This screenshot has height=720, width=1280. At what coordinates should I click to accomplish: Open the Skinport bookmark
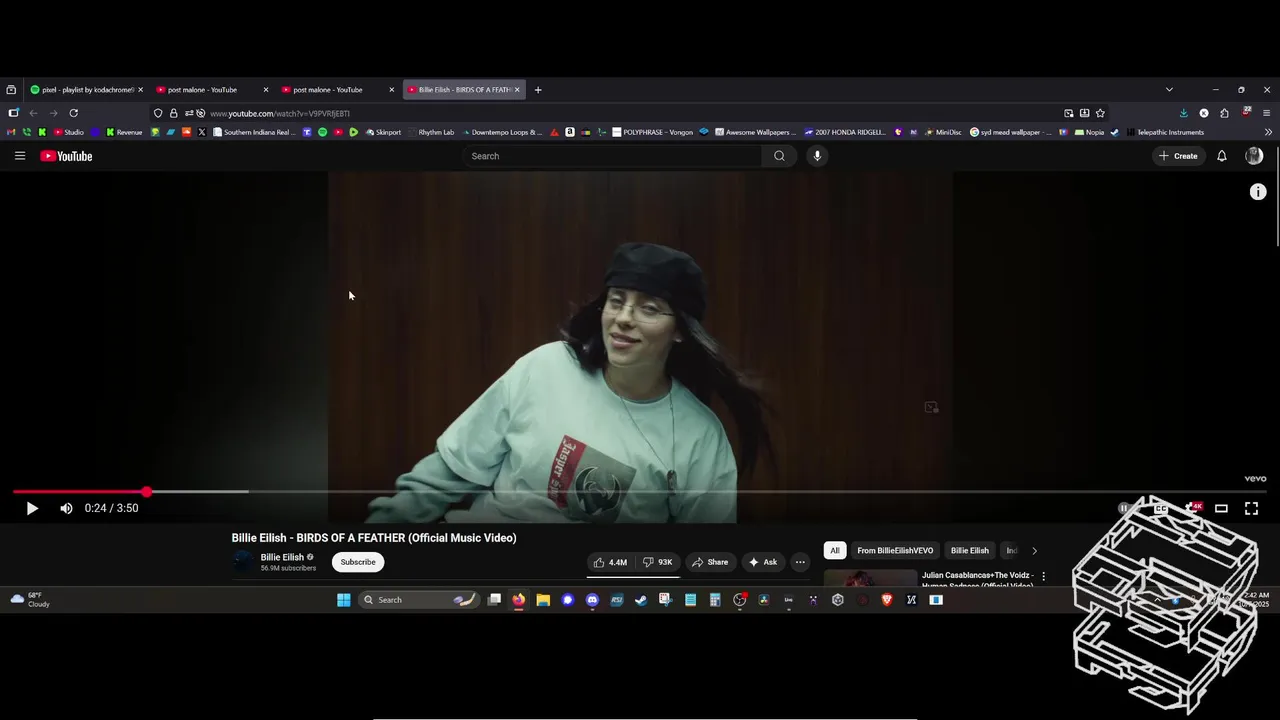point(383,132)
